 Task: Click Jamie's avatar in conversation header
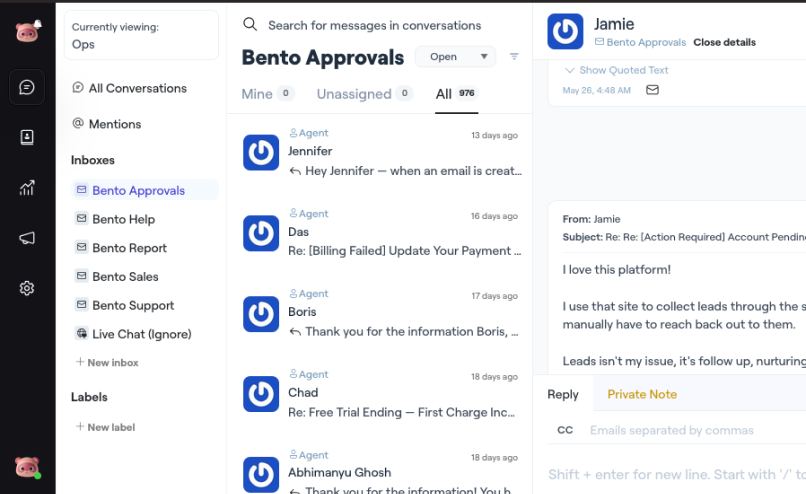[565, 31]
